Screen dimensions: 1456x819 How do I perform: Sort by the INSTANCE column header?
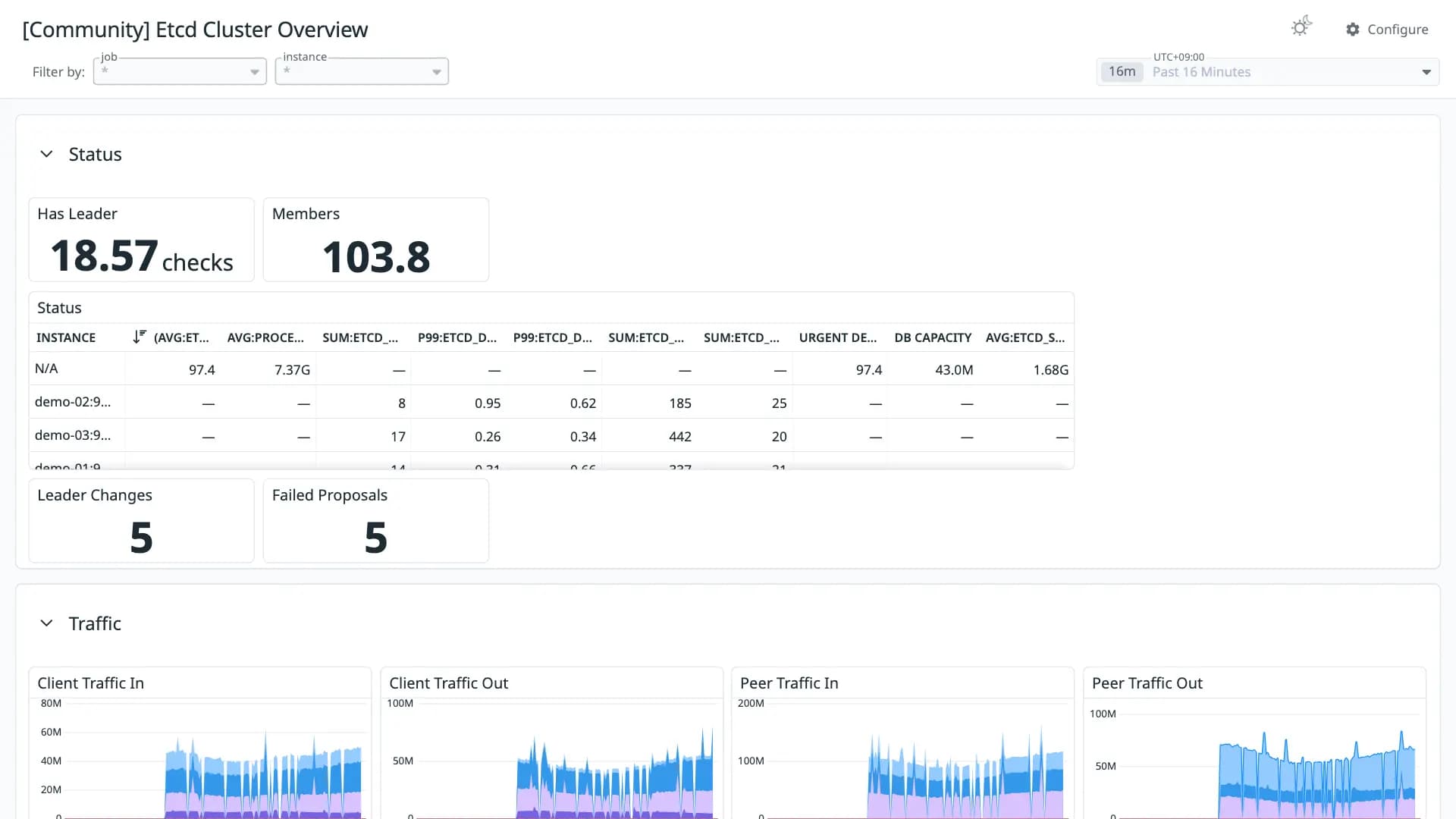click(66, 337)
